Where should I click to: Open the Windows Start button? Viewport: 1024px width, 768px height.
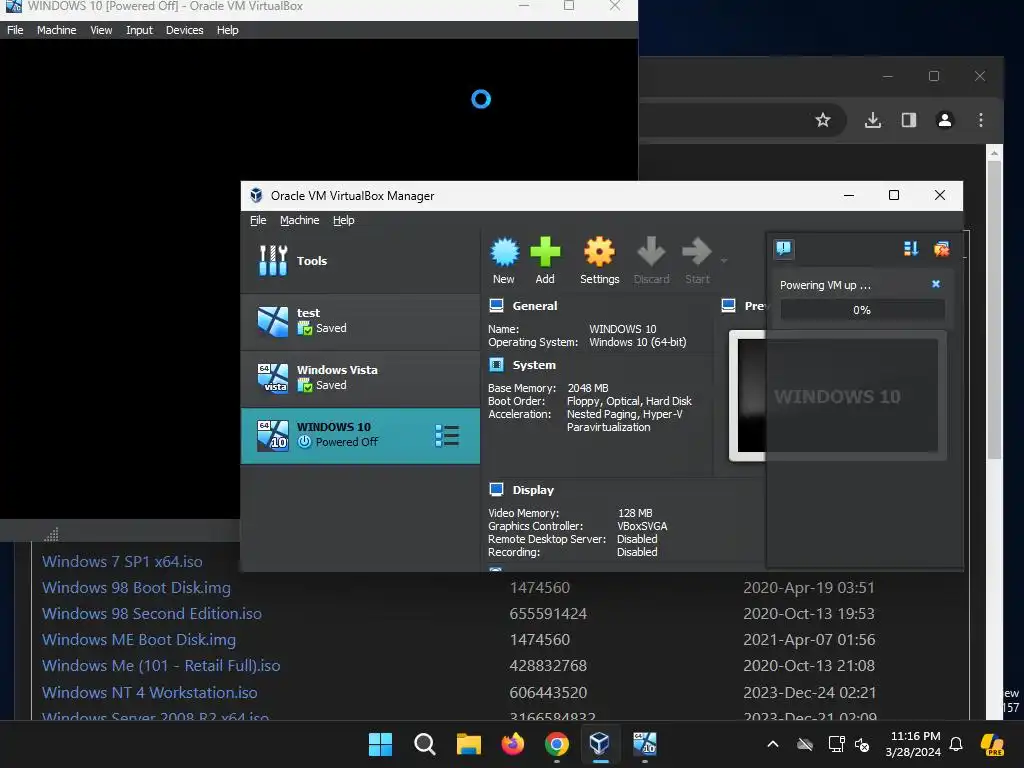380,744
